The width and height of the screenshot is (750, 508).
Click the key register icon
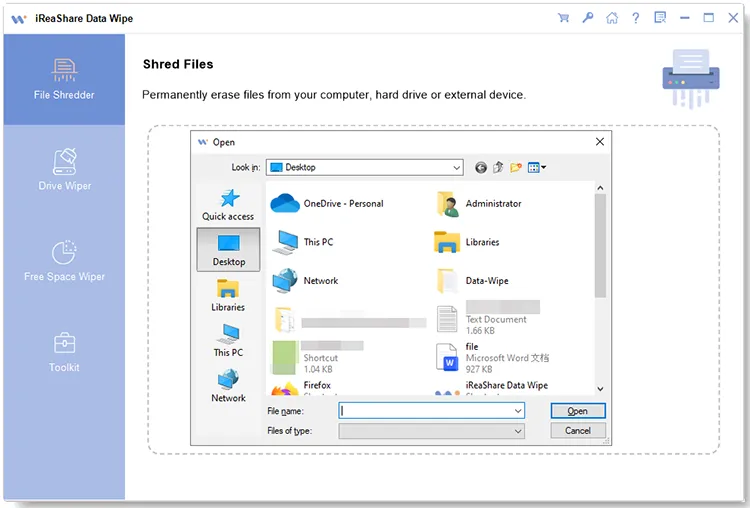coord(587,18)
